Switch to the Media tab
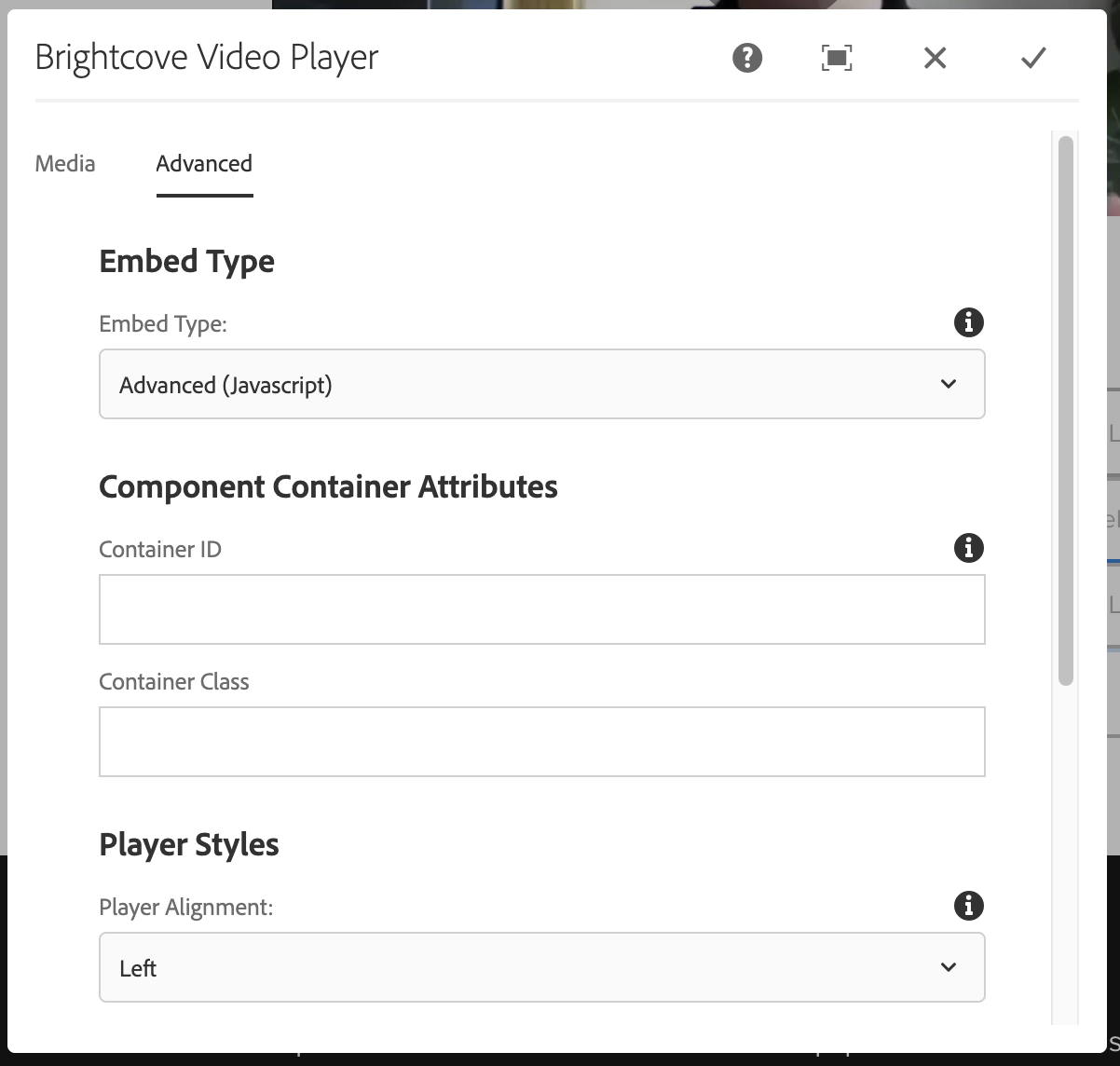 [x=64, y=163]
